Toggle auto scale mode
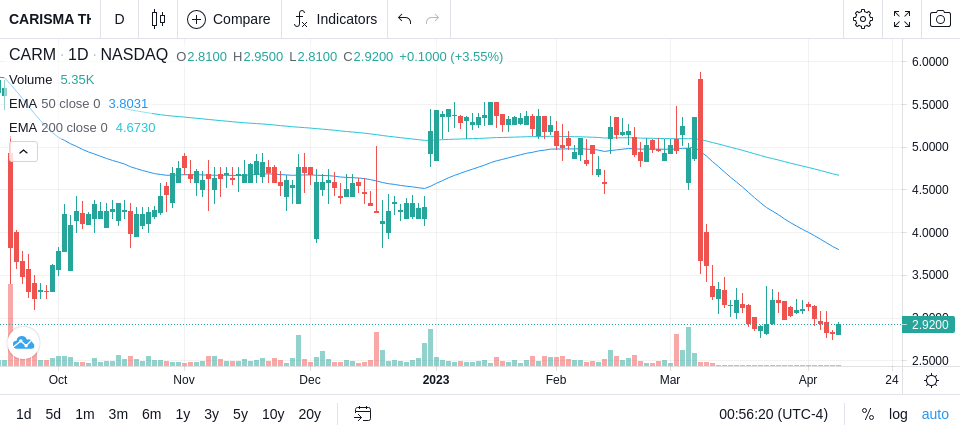 point(935,414)
